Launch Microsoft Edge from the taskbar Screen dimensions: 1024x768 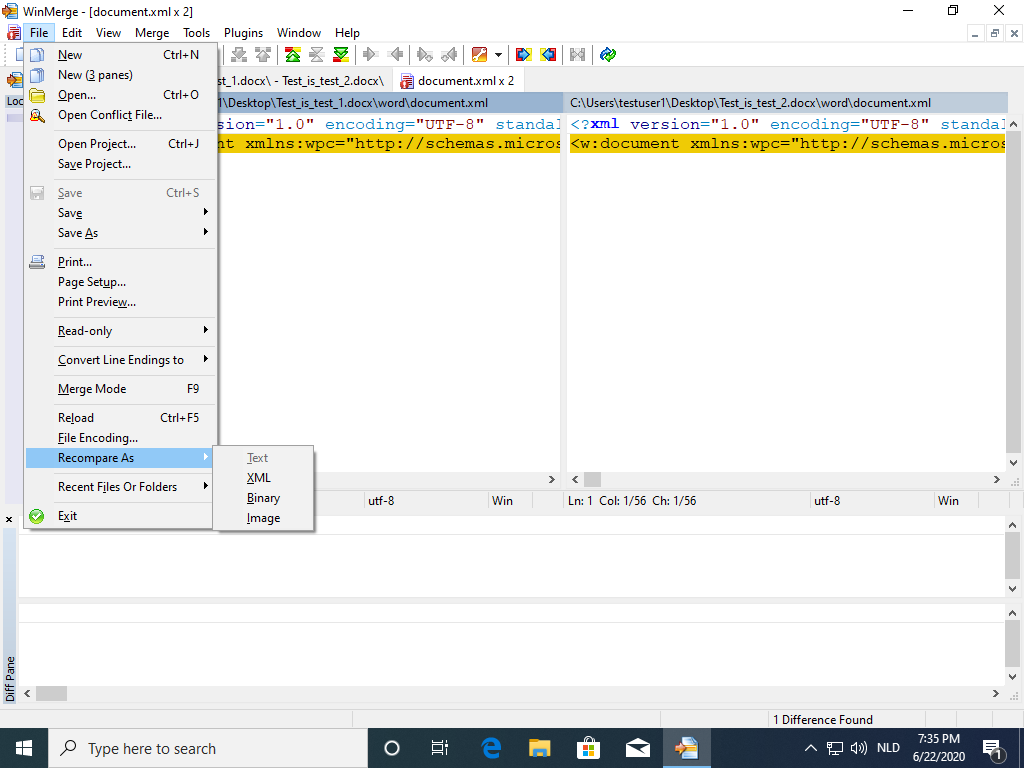[x=491, y=748]
